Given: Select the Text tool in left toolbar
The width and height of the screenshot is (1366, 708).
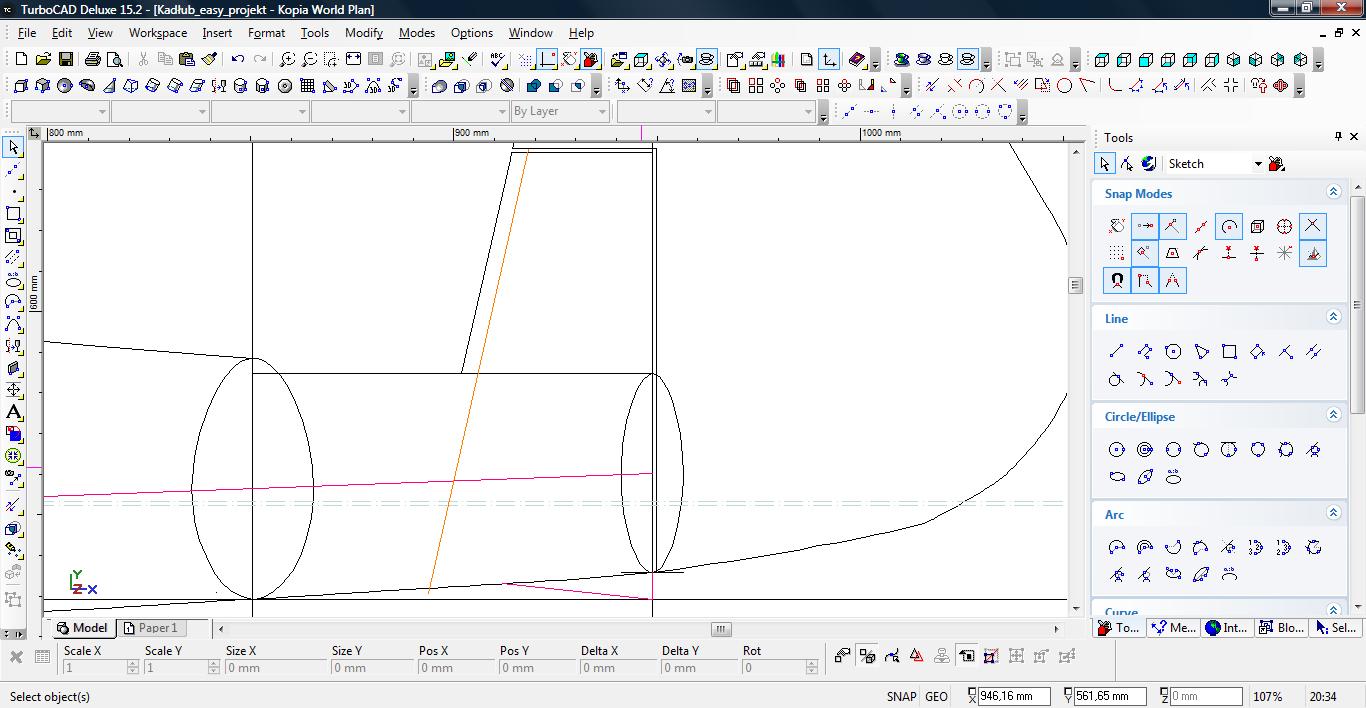Looking at the screenshot, I should [x=14, y=412].
